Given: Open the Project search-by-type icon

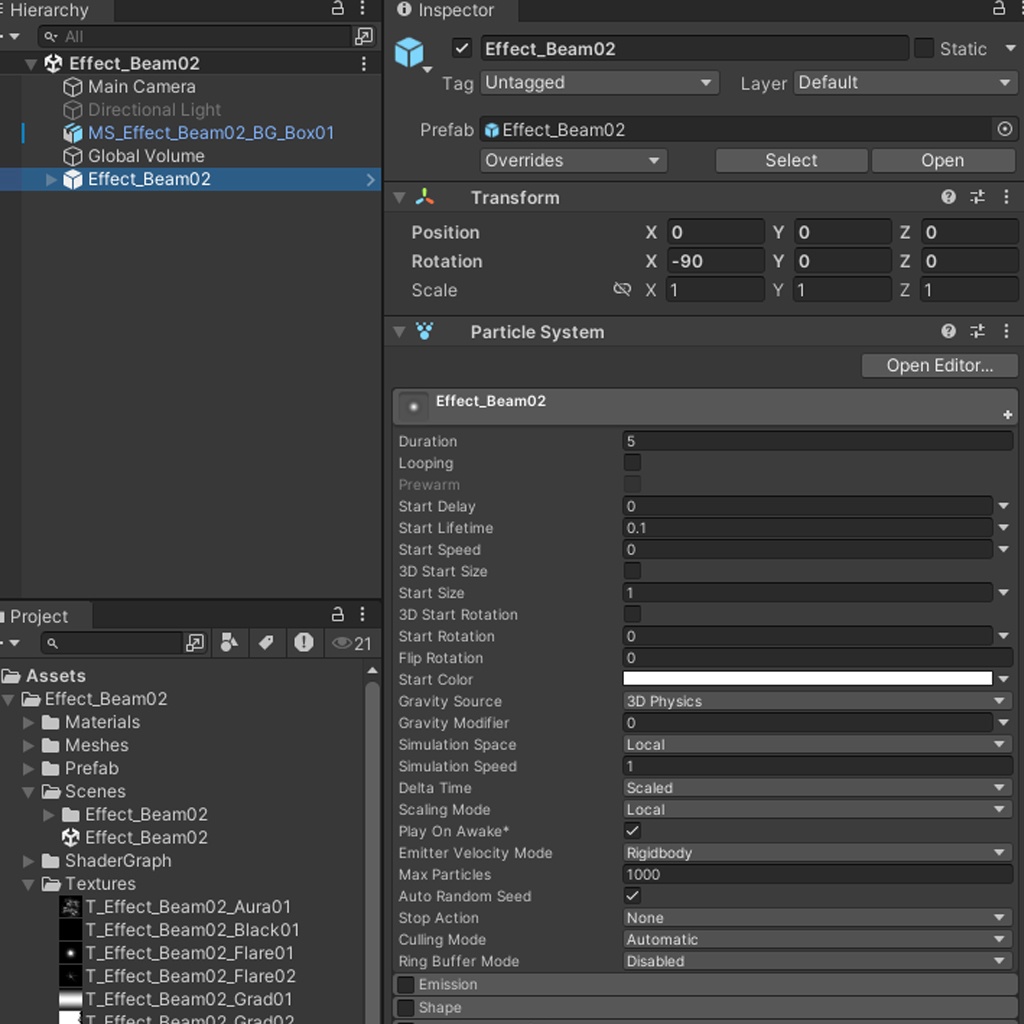Looking at the screenshot, I should pos(229,643).
